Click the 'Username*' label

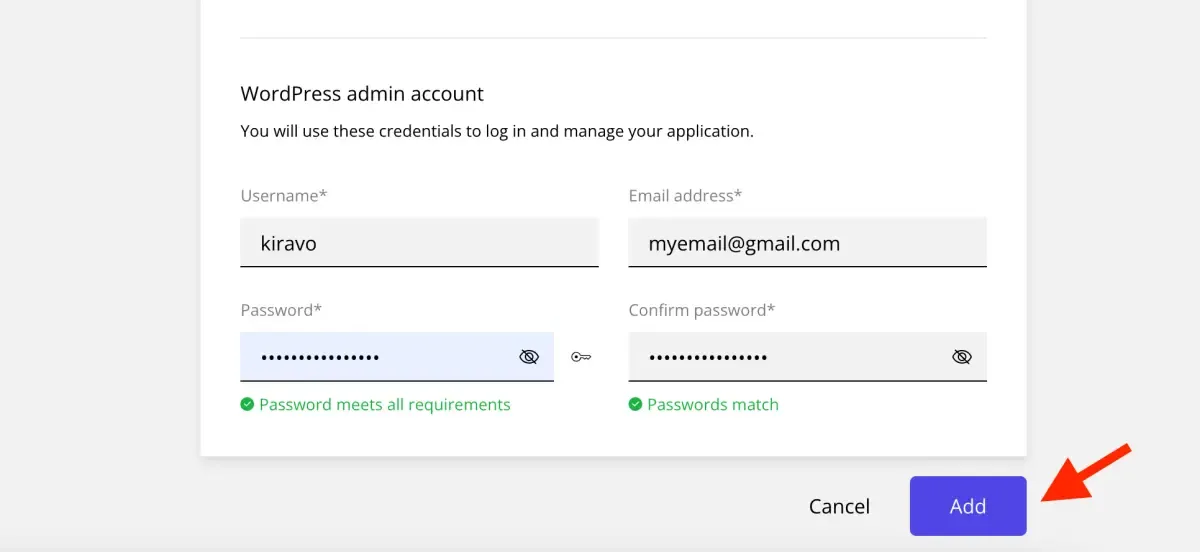click(284, 196)
